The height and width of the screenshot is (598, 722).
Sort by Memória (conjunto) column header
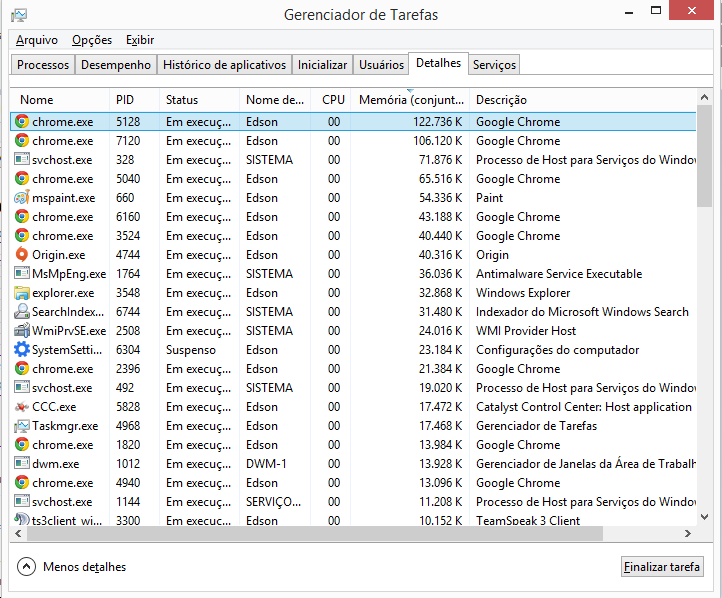[x=410, y=100]
